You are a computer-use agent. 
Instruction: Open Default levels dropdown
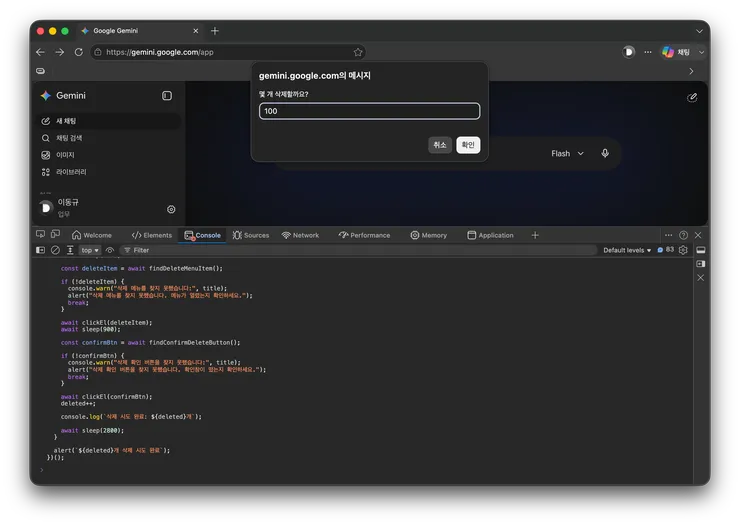pos(627,250)
